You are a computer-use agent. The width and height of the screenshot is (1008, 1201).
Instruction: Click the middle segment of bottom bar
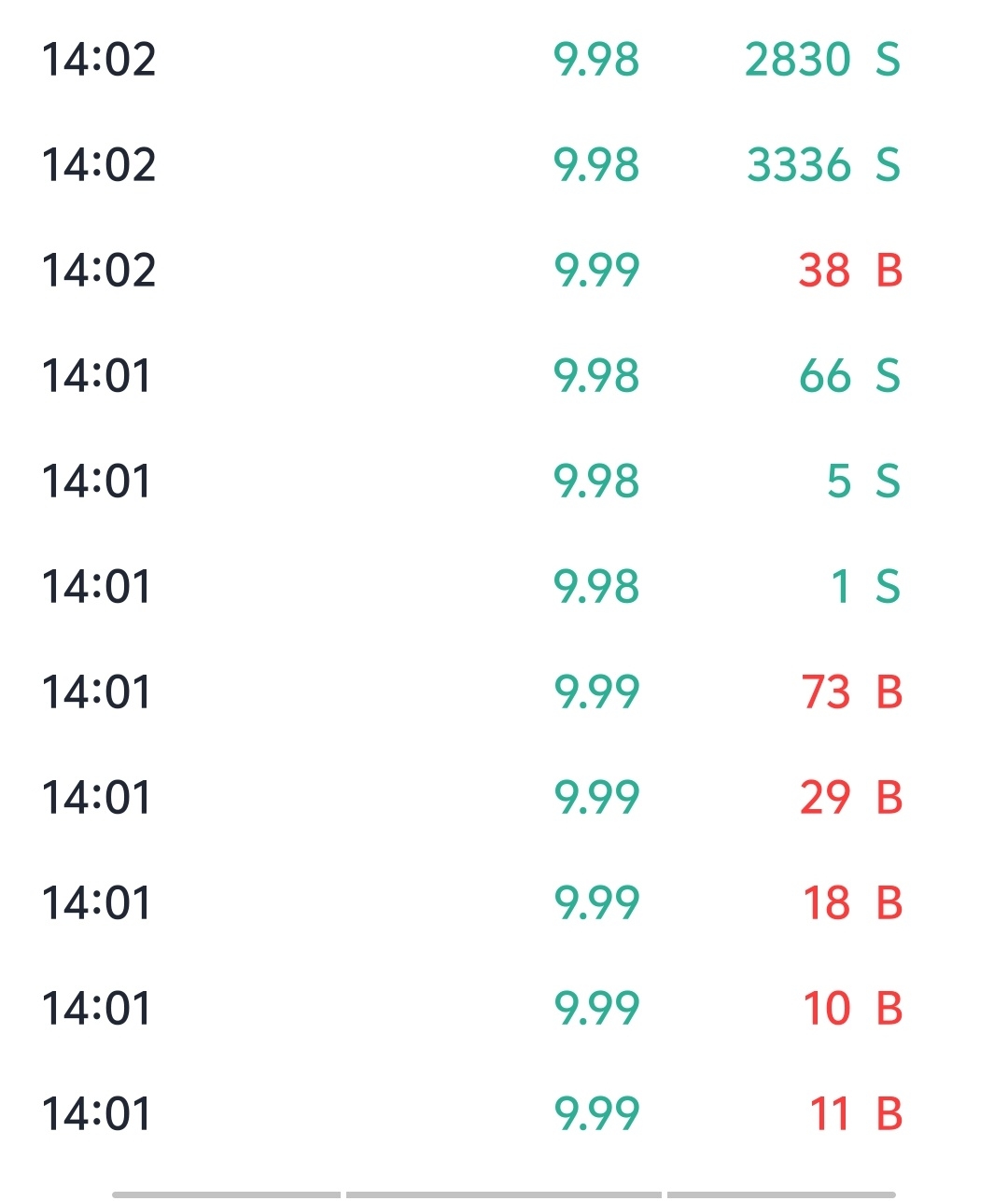(x=503, y=1194)
